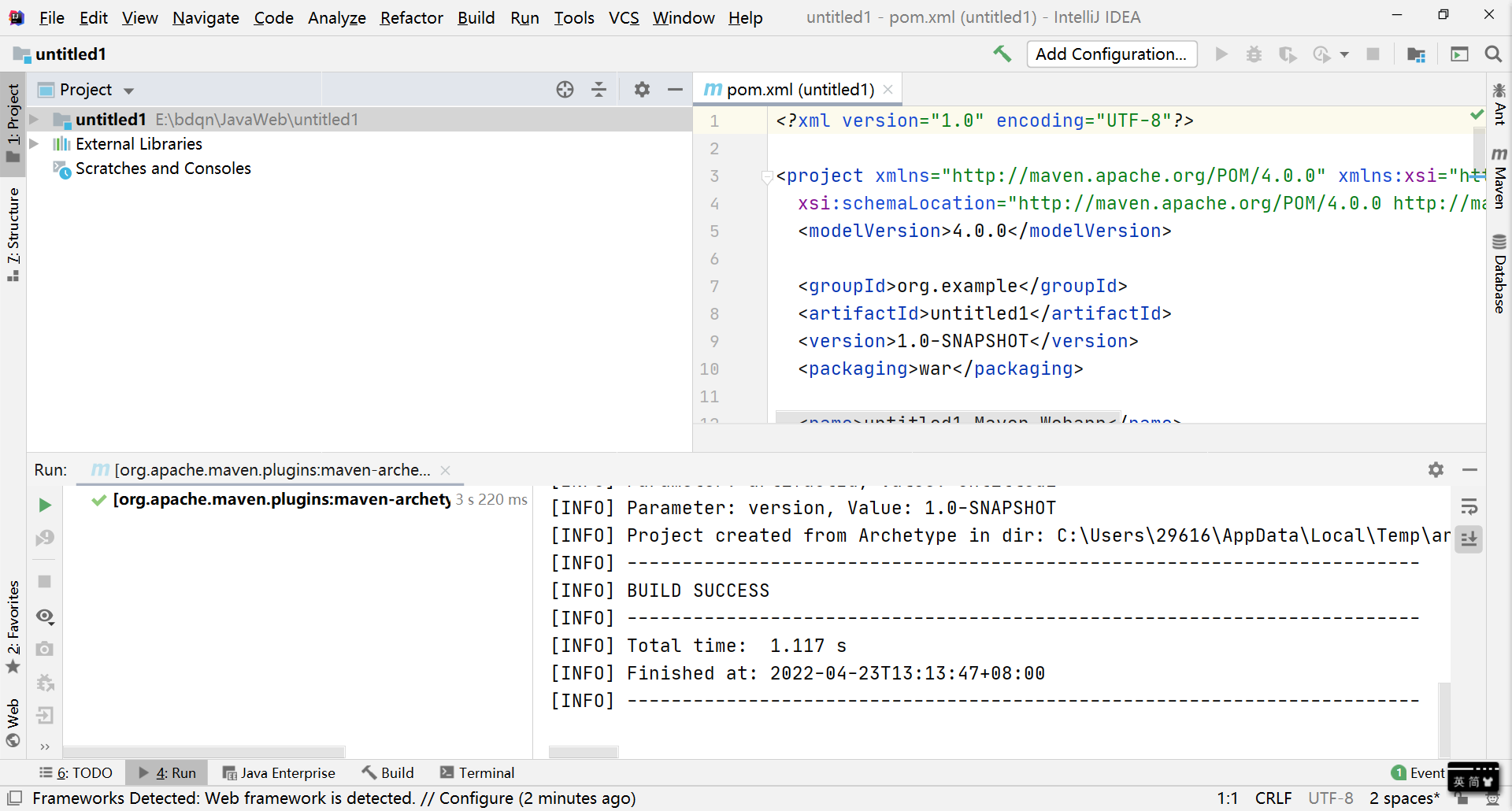Screen dimensions: 1512x811
Task: Hide the Run tool window
Action: click(1469, 469)
